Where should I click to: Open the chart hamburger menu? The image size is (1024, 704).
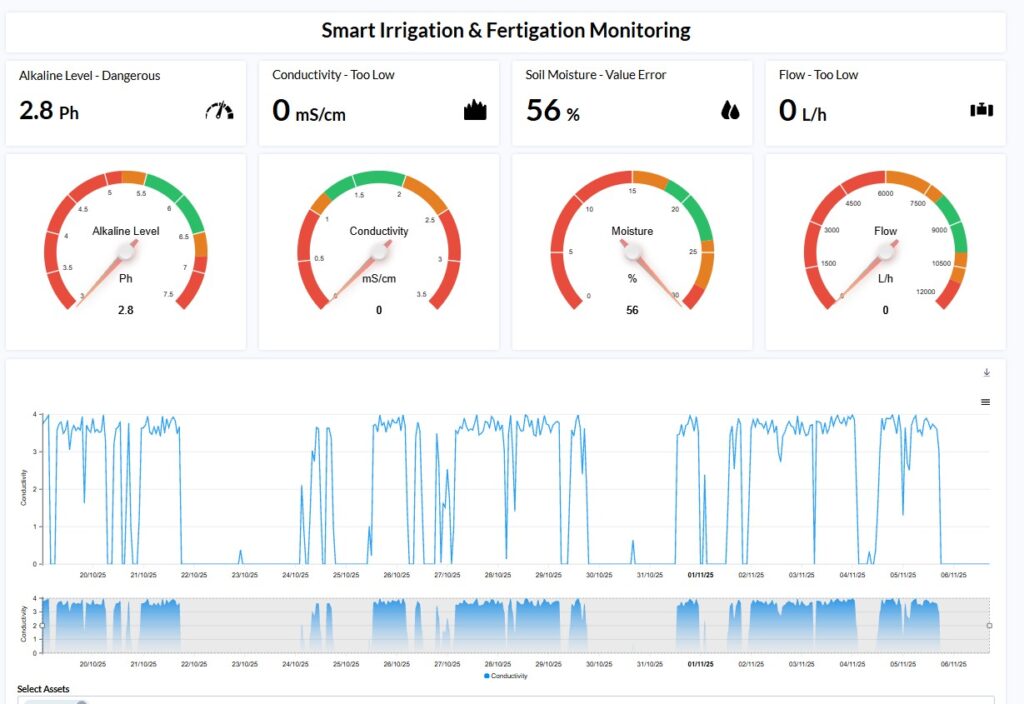986,401
